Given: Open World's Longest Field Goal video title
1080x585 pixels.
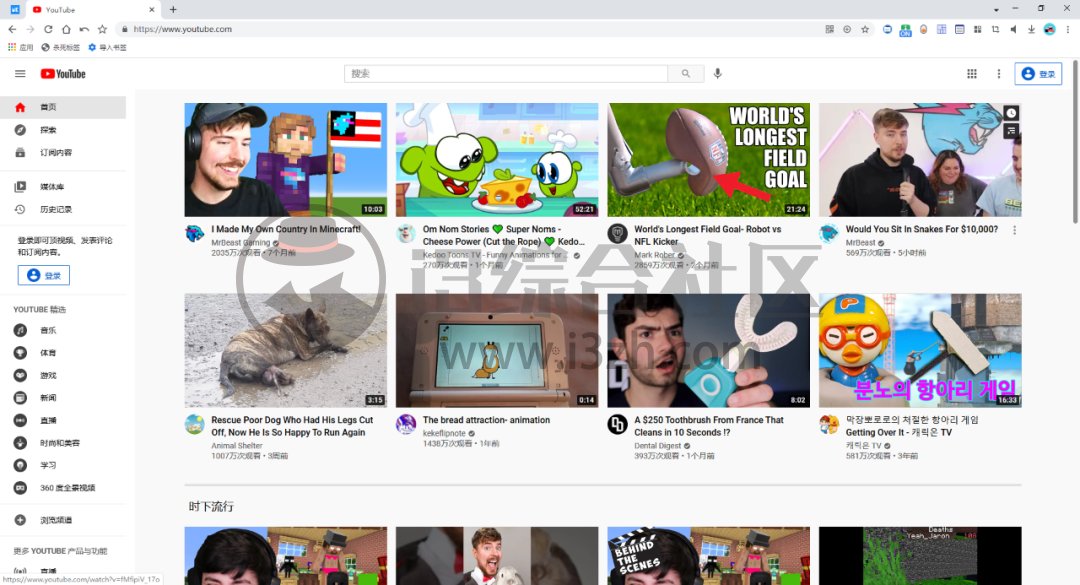Looking at the screenshot, I should pos(707,236).
